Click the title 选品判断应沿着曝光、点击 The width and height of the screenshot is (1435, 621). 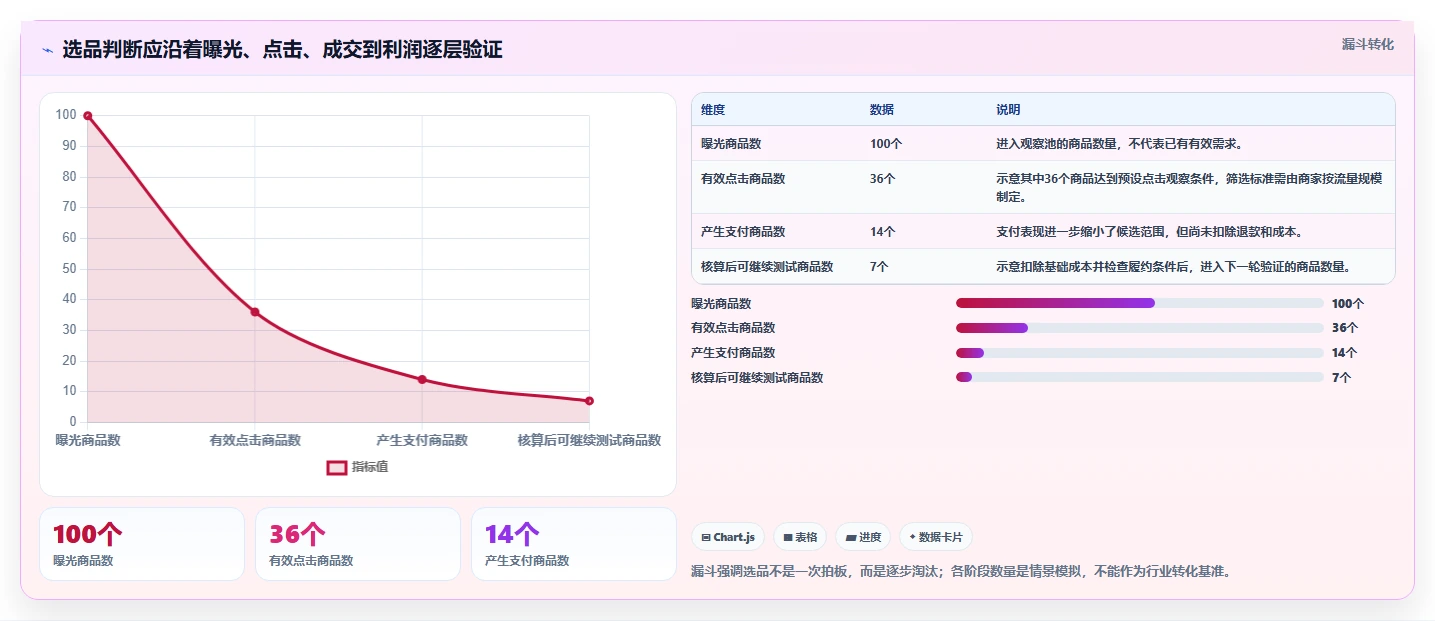[282, 50]
